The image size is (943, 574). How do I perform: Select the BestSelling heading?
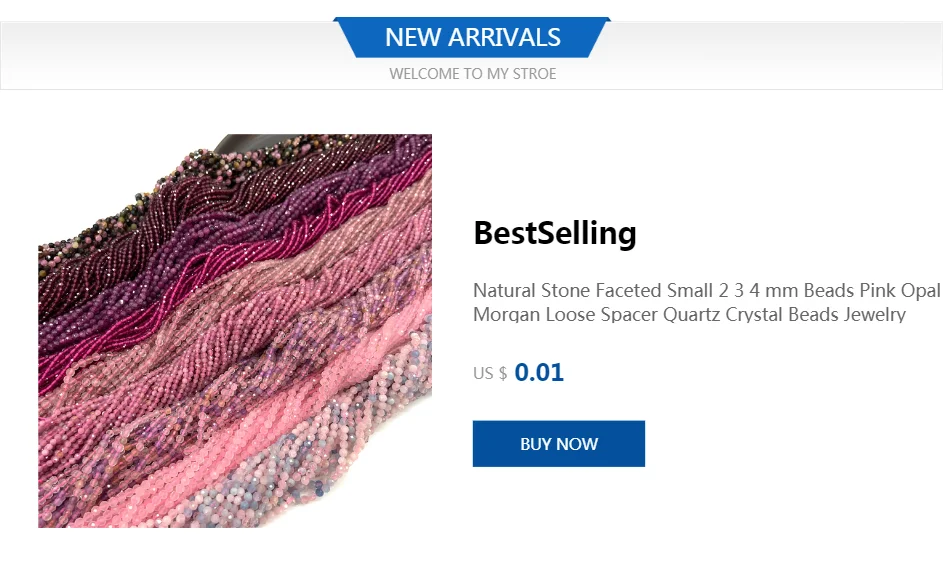(554, 233)
